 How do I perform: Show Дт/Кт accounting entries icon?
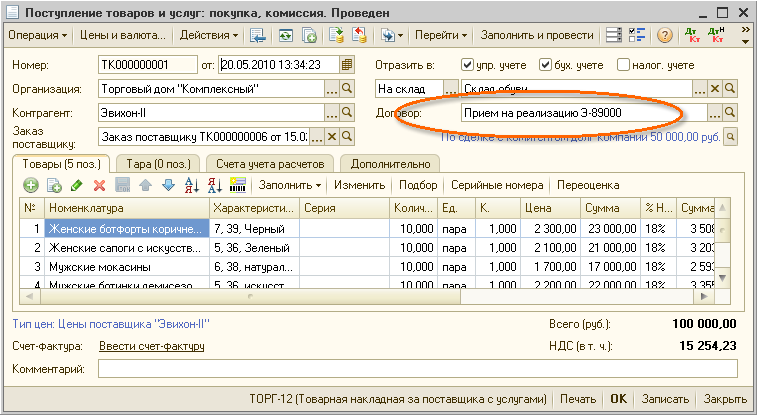click(x=692, y=35)
